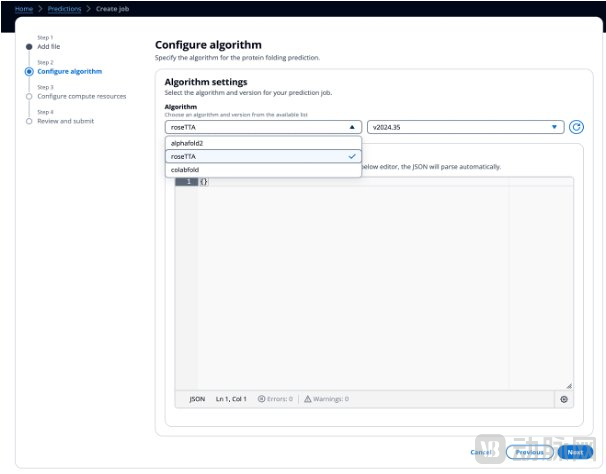Select Step 3 Configure compute resources
The width and height of the screenshot is (606, 474).
click(x=81, y=96)
